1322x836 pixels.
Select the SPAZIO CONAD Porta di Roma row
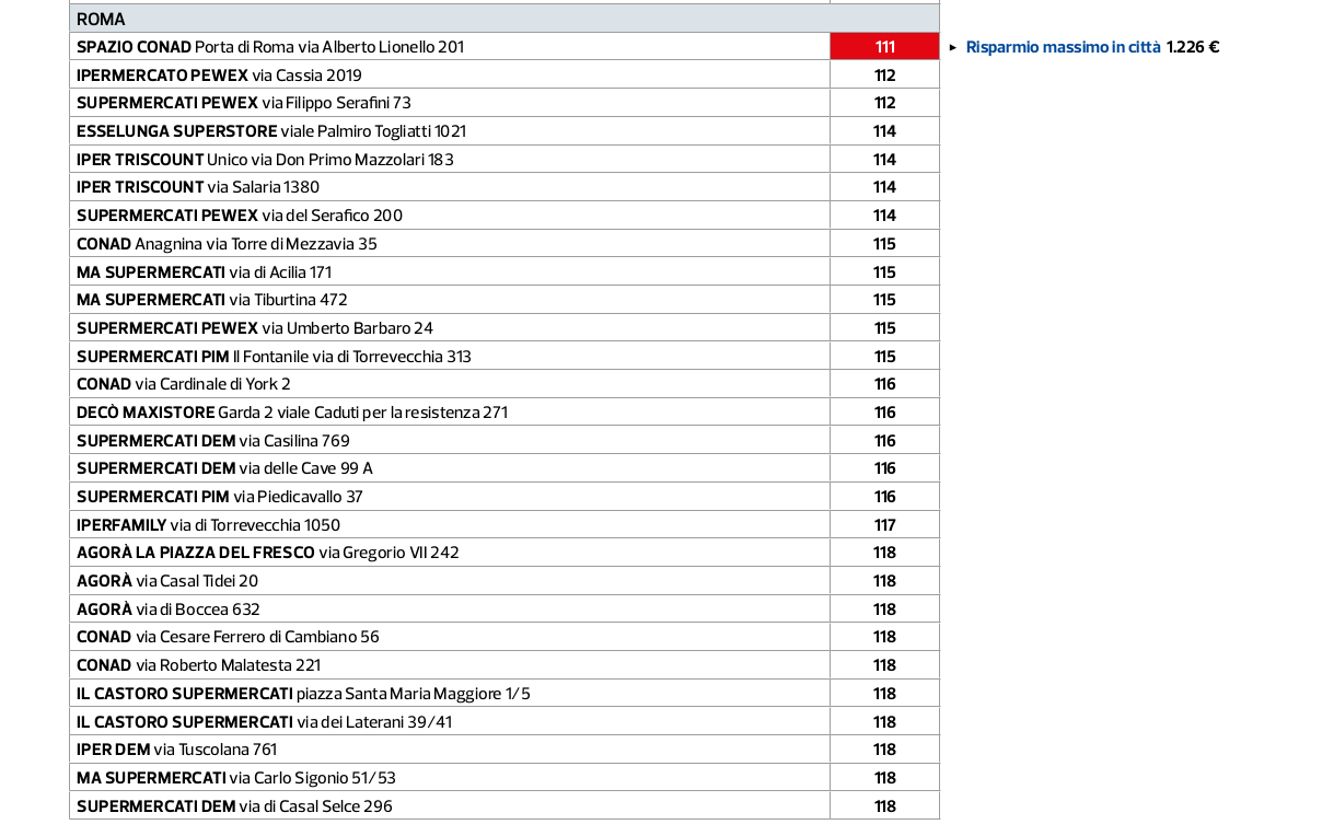pyautogui.click(x=504, y=46)
